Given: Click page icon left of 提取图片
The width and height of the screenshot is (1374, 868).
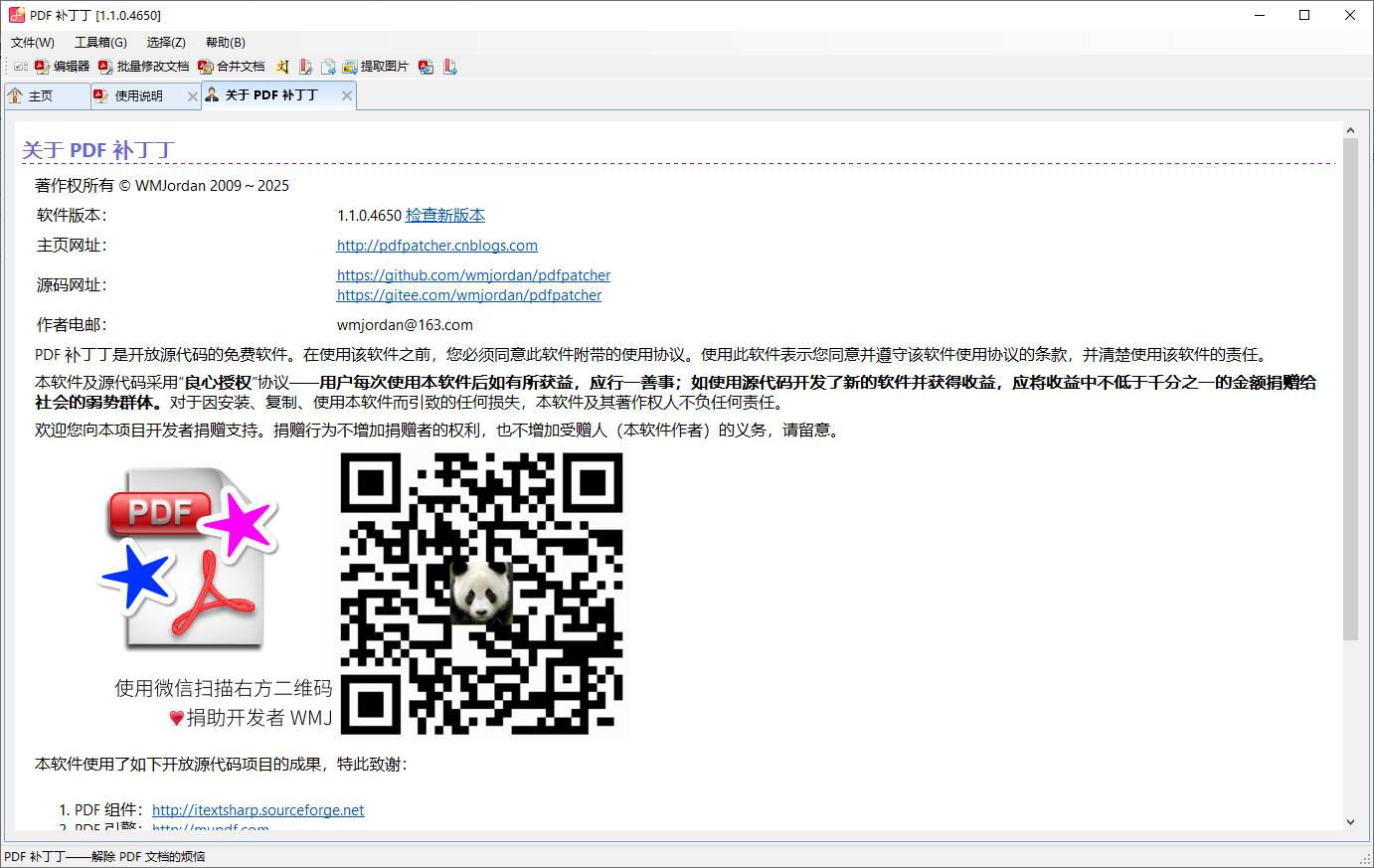Looking at the screenshot, I should tap(328, 67).
